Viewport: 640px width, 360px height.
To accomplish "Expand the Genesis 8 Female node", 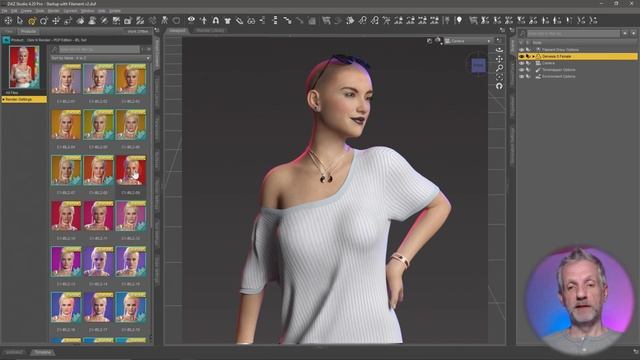I will (533, 56).
